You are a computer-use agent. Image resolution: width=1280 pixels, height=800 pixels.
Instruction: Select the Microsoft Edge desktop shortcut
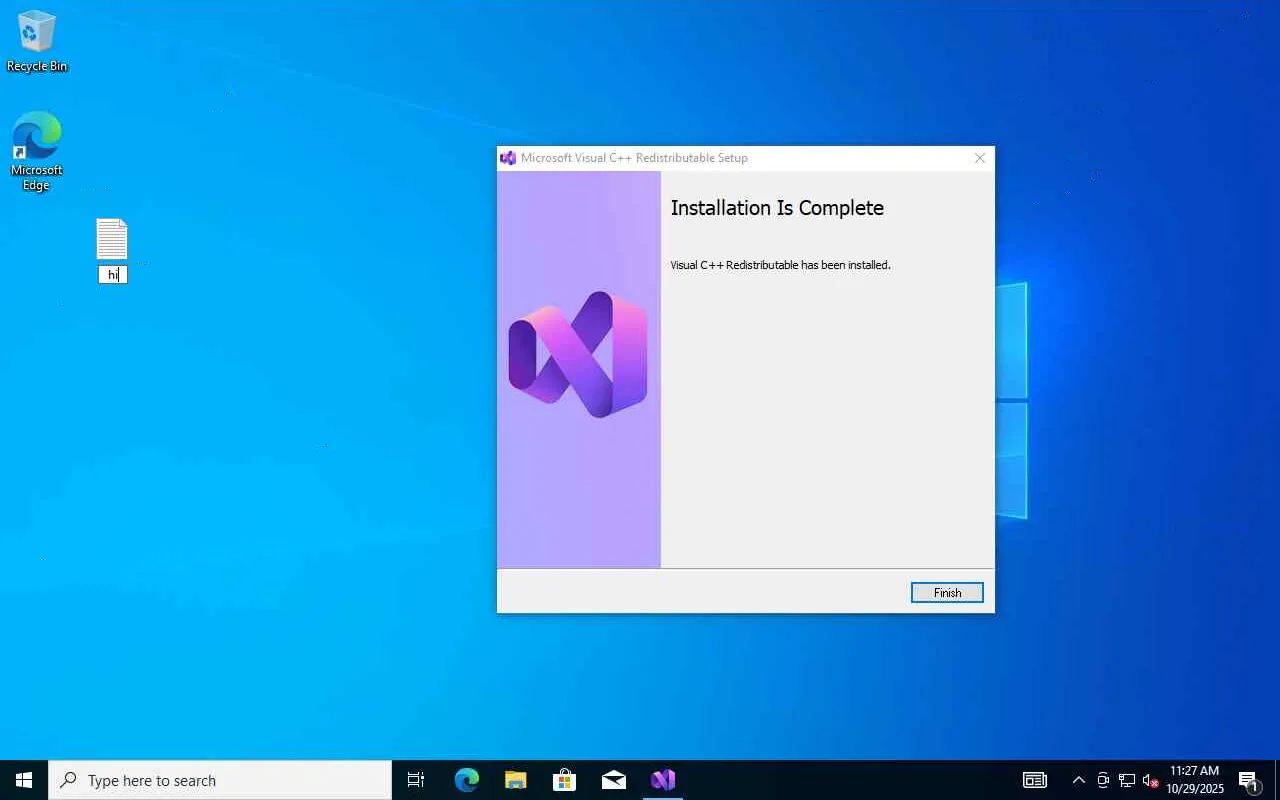point(37,151)
